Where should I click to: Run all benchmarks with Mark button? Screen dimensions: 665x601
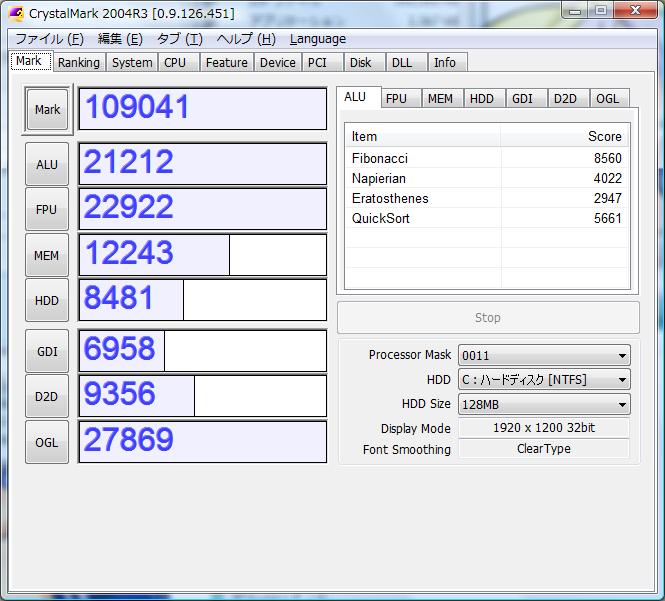47,109
